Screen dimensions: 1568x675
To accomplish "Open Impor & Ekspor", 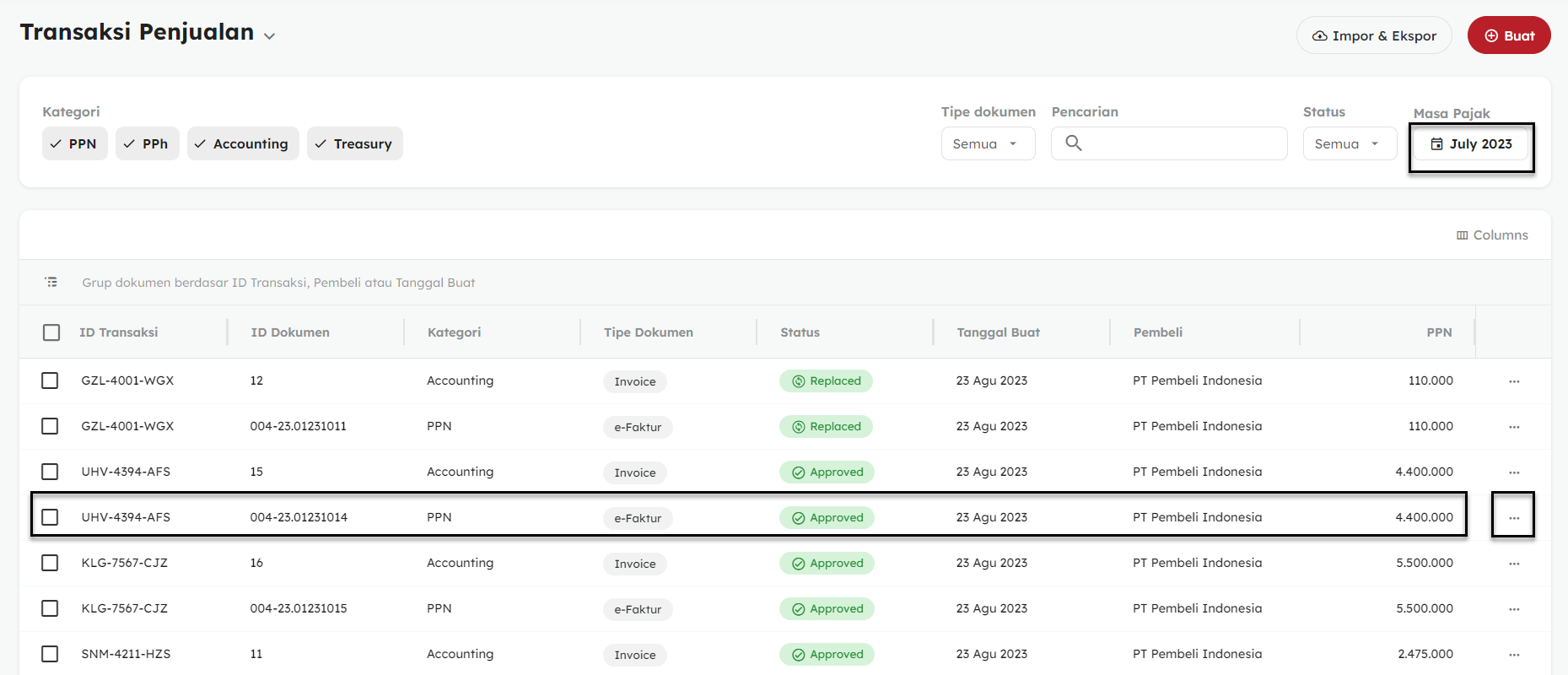I will (x=1373, y=35).
